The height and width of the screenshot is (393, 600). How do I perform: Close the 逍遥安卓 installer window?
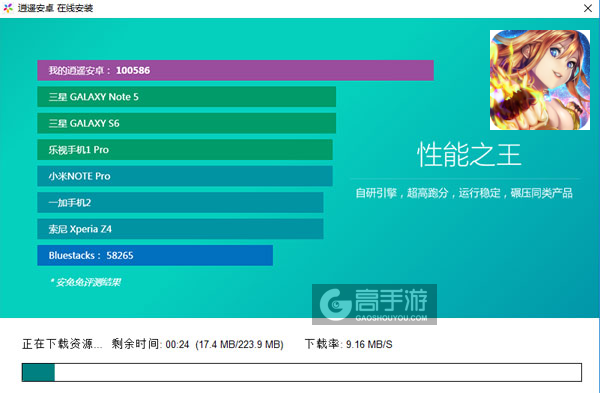pyautogui.click(x=588, y=8)
